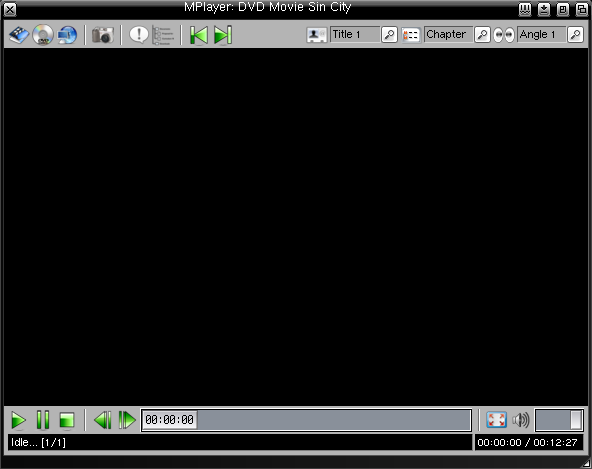Image resolution: width=592 pixels, height=469 pixels.
Task: Open the info exclamation bubble icon
Action: (x=139, y=35)
